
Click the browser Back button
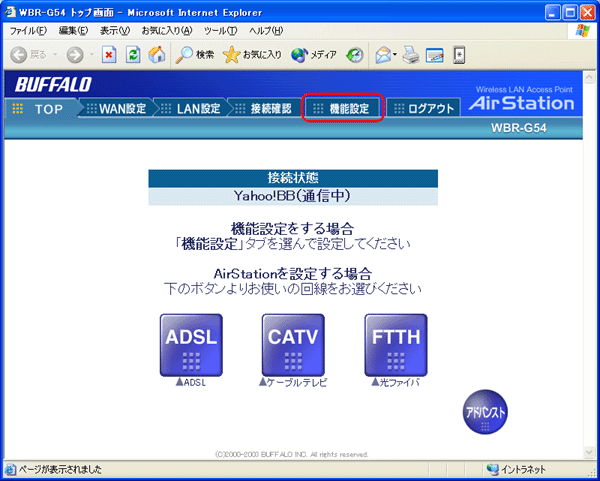[x=28, y=56]
